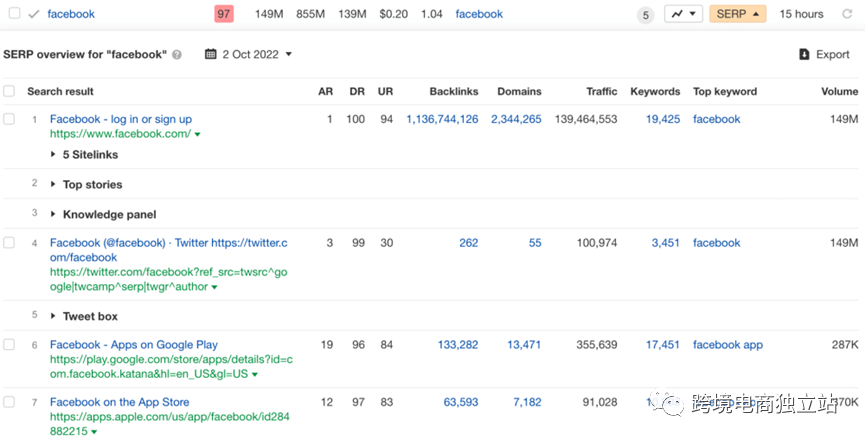Click the red keyword difficulty badge 97
The width and height of the screenshot is (865, 441).
223,14
